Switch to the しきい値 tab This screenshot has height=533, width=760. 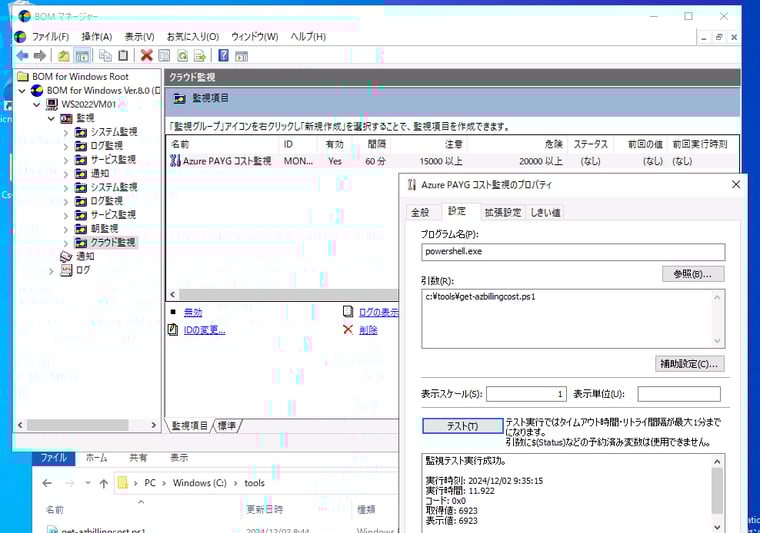click(x=545, y=212)
